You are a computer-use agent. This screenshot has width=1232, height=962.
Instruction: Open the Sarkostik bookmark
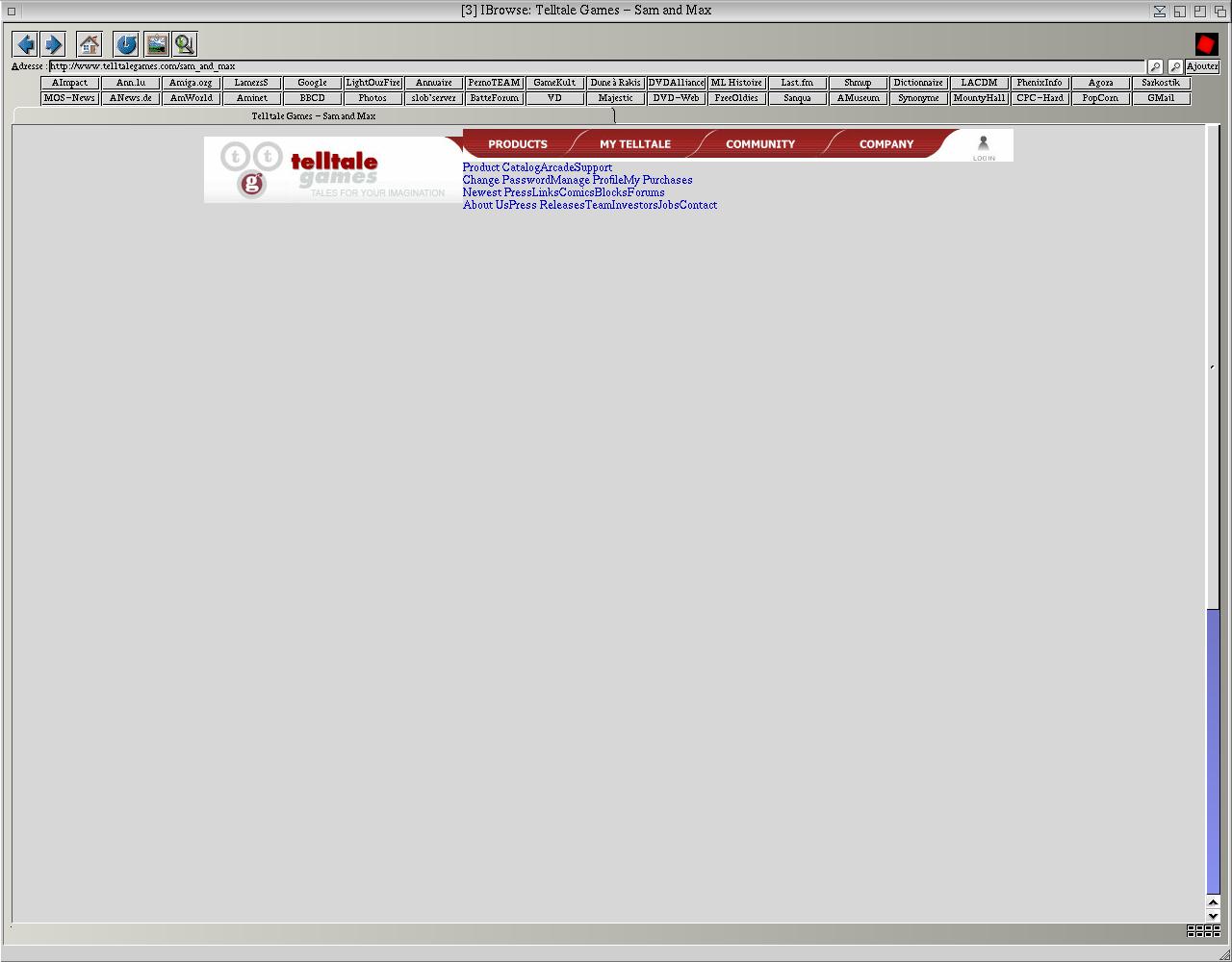click(1161, 83)
